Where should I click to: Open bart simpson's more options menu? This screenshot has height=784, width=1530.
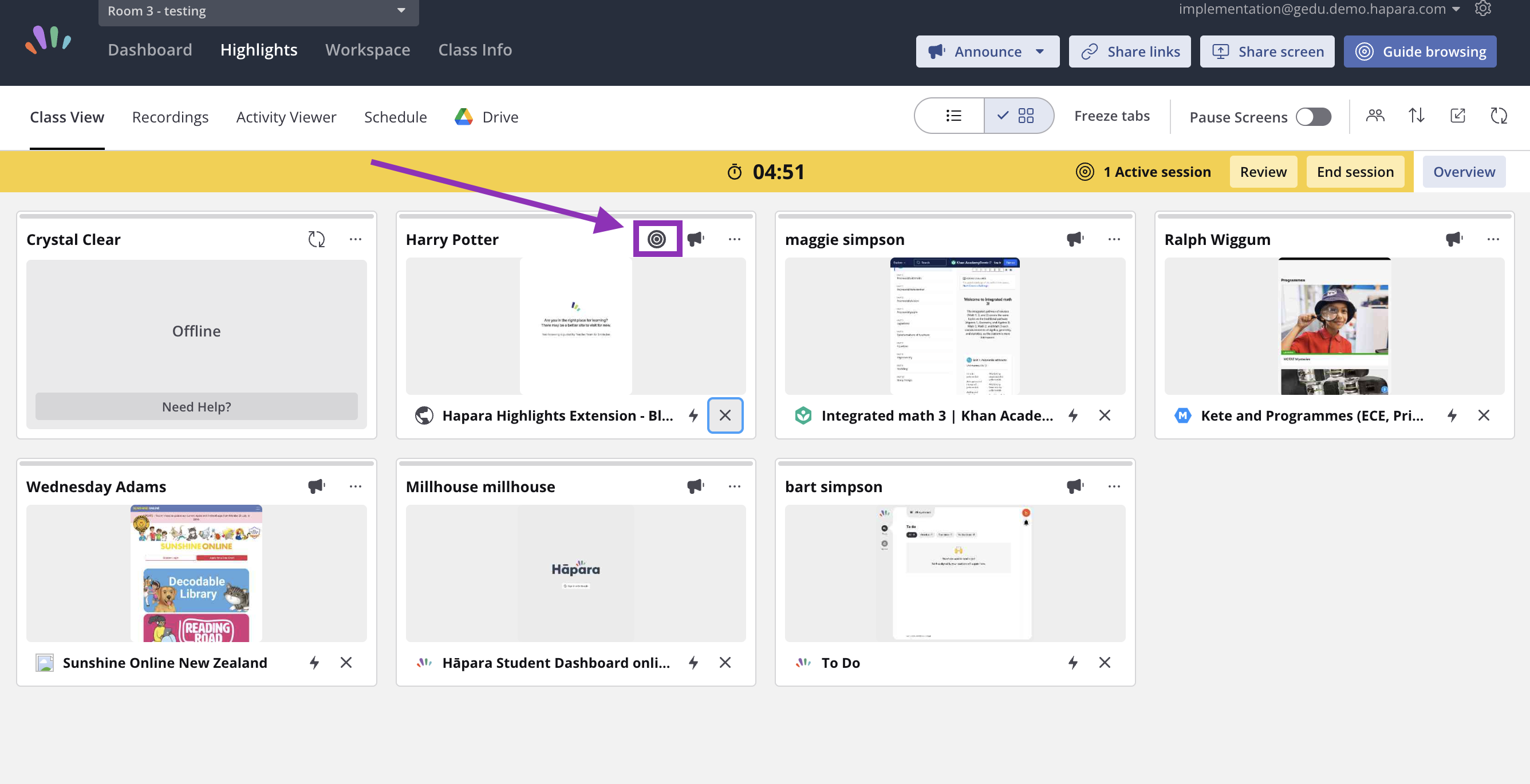[x=1114, y=486]
